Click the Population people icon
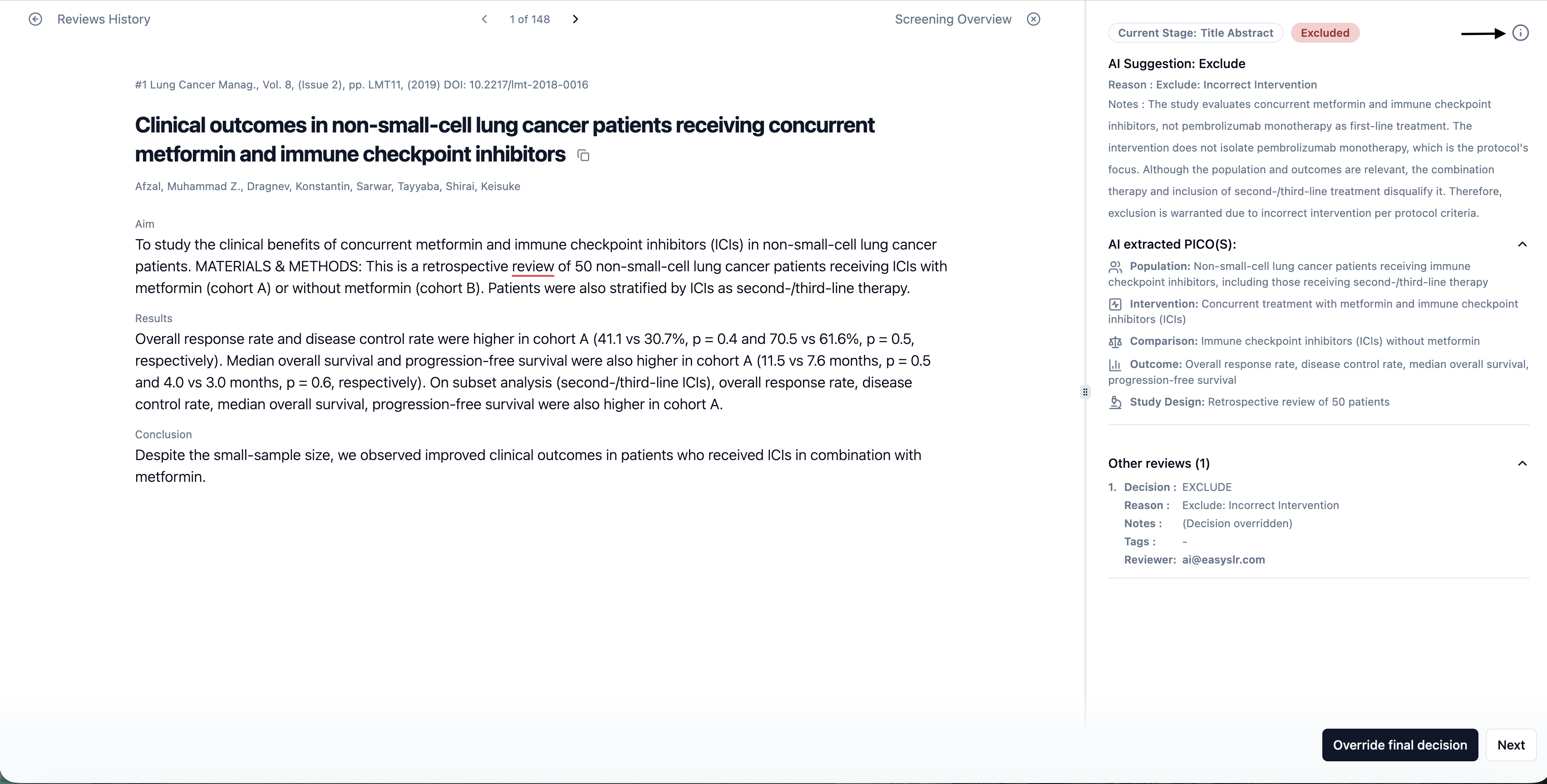This screenshot has width=1547, height=784. tap(1114, 266)
